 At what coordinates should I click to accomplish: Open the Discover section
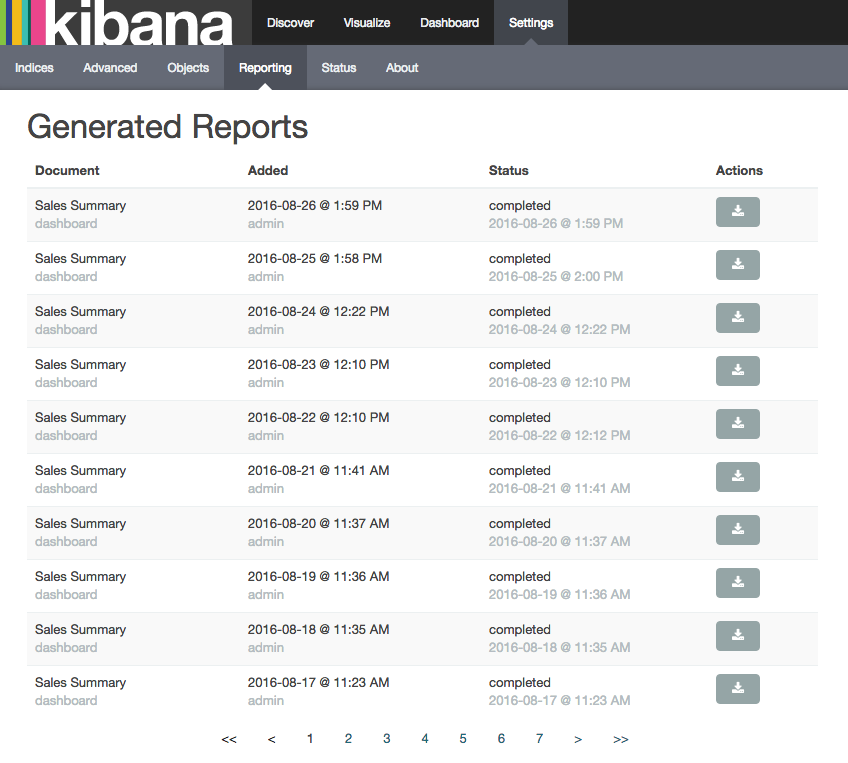tap(290, 23)
